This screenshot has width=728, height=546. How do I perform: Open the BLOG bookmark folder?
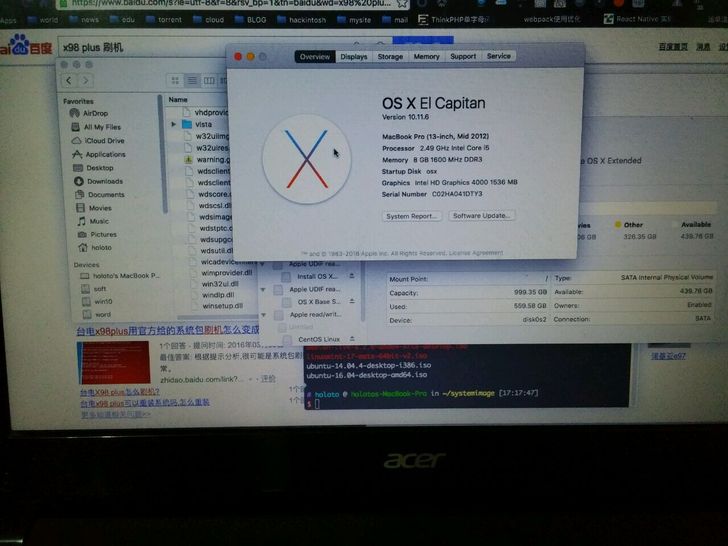[251, 20]
